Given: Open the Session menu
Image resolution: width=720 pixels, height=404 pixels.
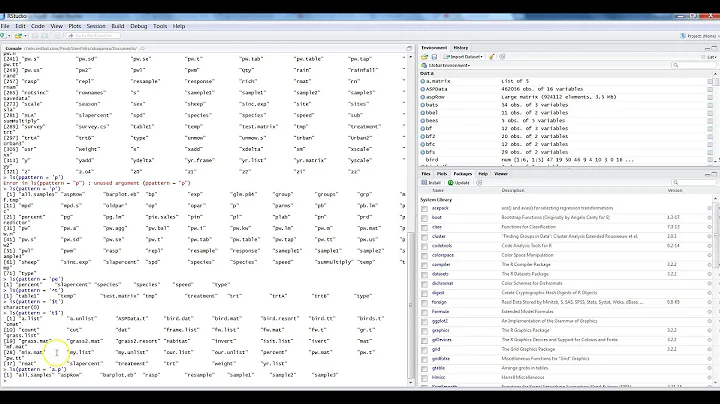Looking at the screenshot, I should (x=96, y=26).
